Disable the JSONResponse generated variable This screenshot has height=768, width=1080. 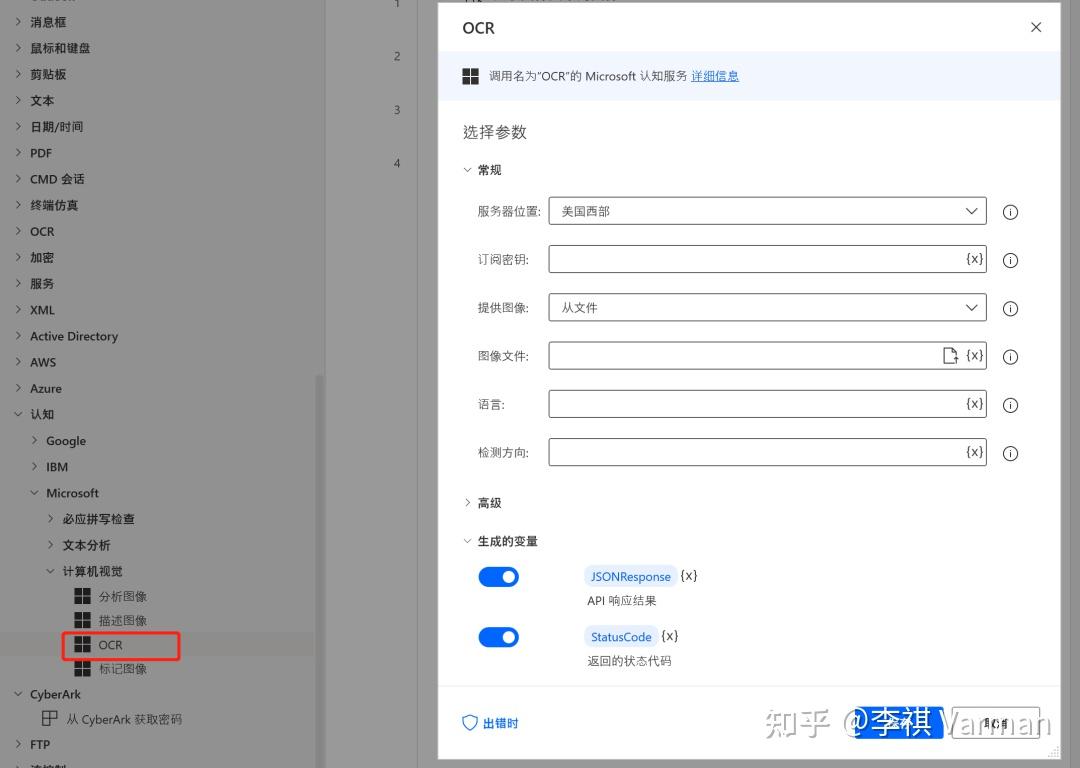498,576
